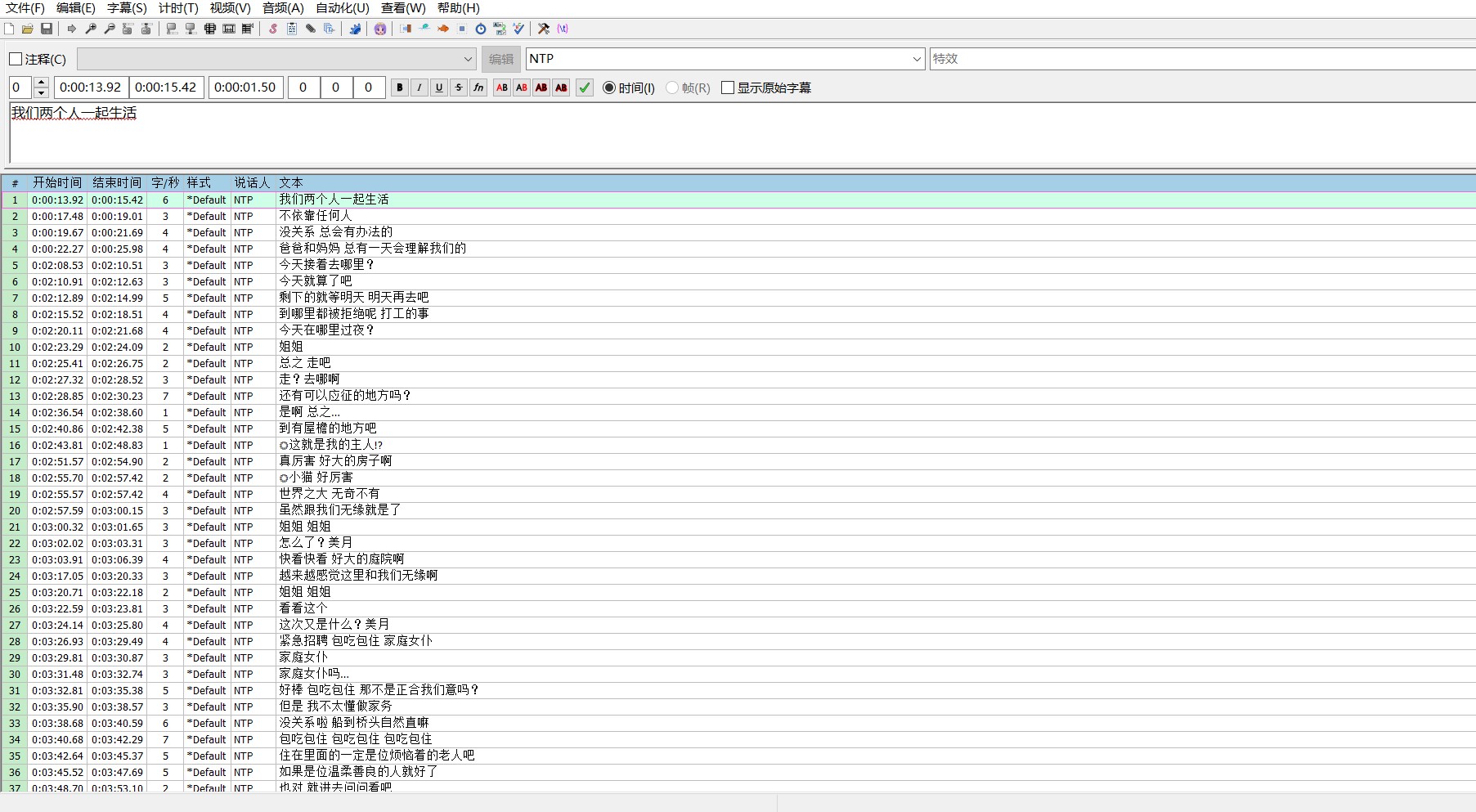Zoom in video with magnifier plus icon
This screenshot has height=812, width=1476.
click(91, 29)
